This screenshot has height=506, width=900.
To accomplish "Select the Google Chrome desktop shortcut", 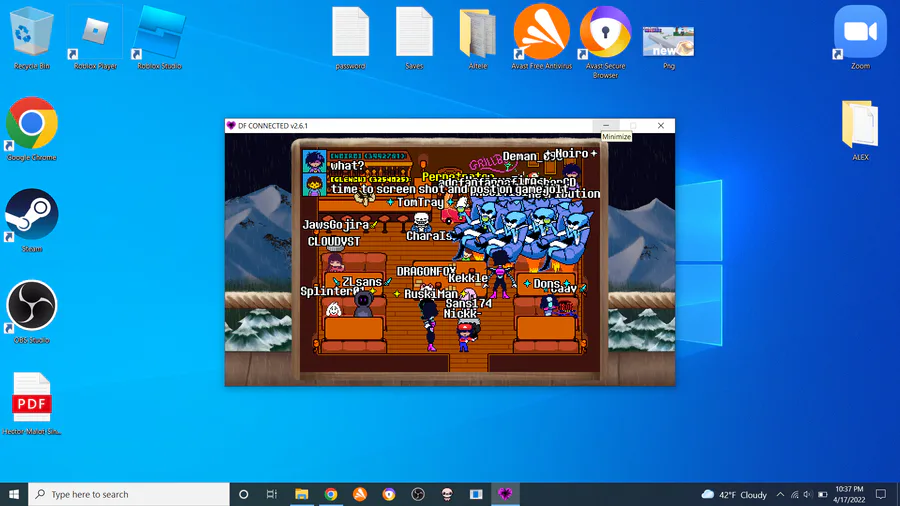I will click(x=32, y=130).
